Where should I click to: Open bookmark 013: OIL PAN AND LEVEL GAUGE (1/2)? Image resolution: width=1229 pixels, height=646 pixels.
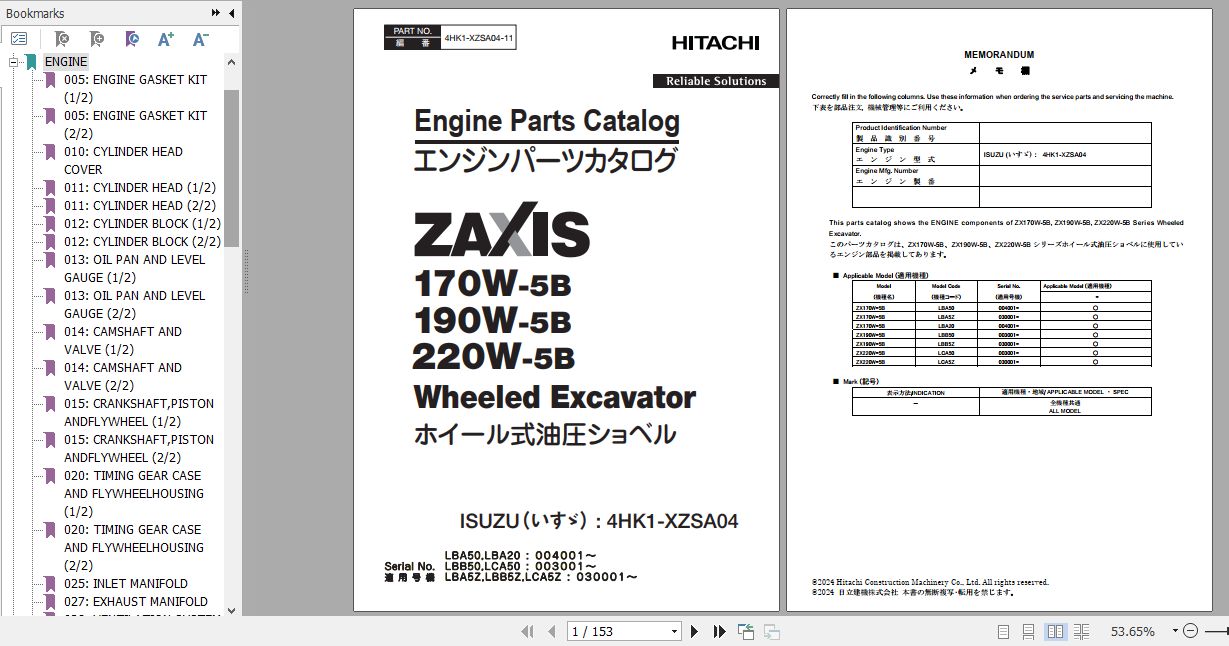pyautogui.click(x=135, y=269)
